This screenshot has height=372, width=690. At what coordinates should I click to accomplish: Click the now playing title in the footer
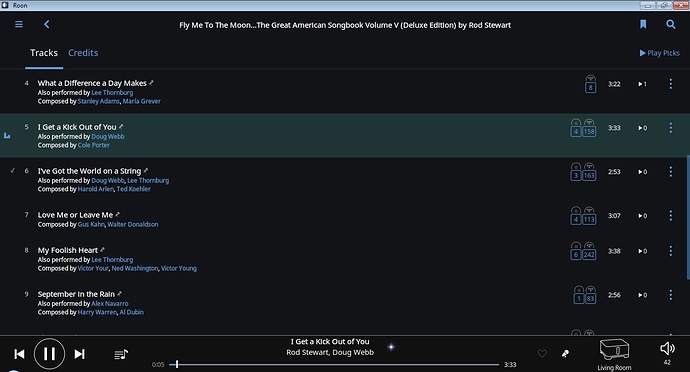[330, 342]
